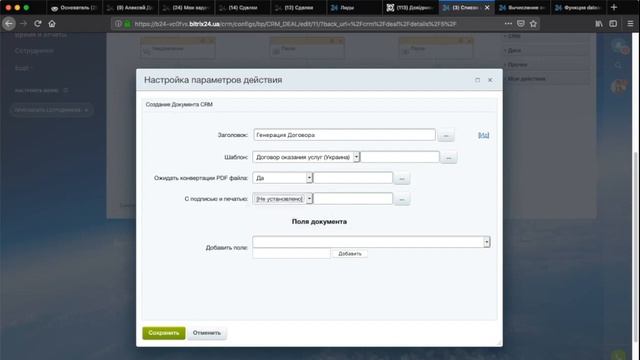Reload the page with the refresh icon

(38, 24)
